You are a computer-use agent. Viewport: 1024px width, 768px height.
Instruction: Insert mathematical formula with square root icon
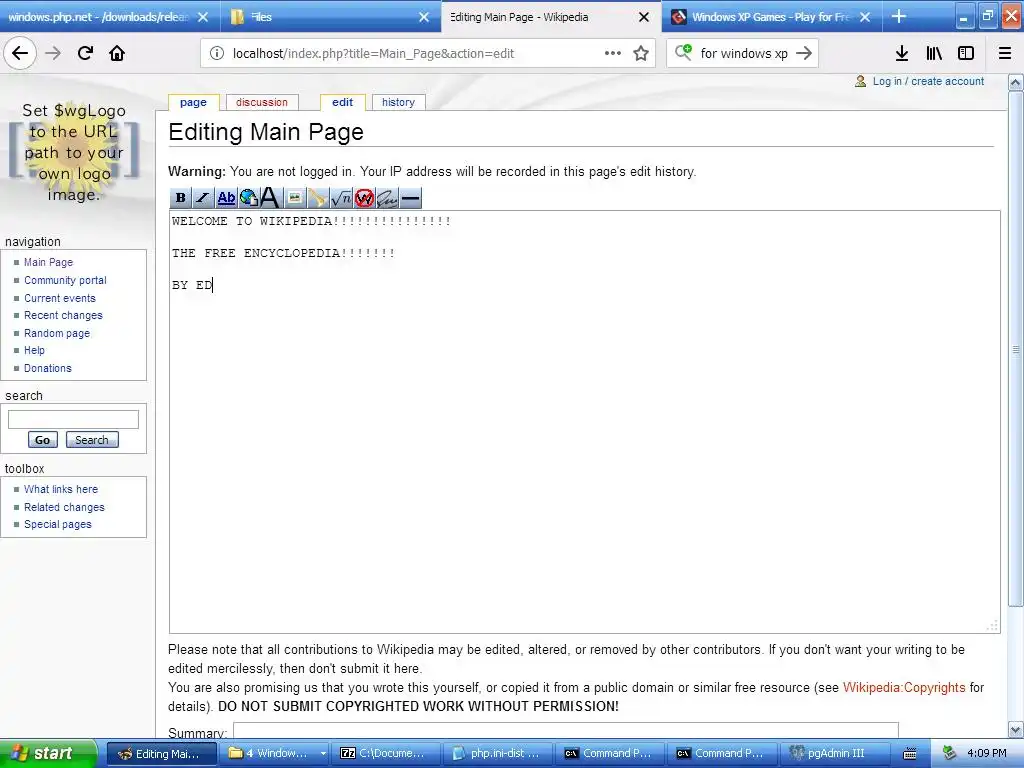coord(341,198)
